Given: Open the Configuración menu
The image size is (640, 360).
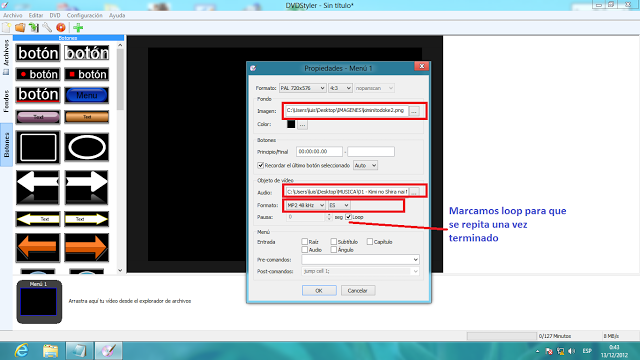Looking at the screenshot, I should click(84, 16).
